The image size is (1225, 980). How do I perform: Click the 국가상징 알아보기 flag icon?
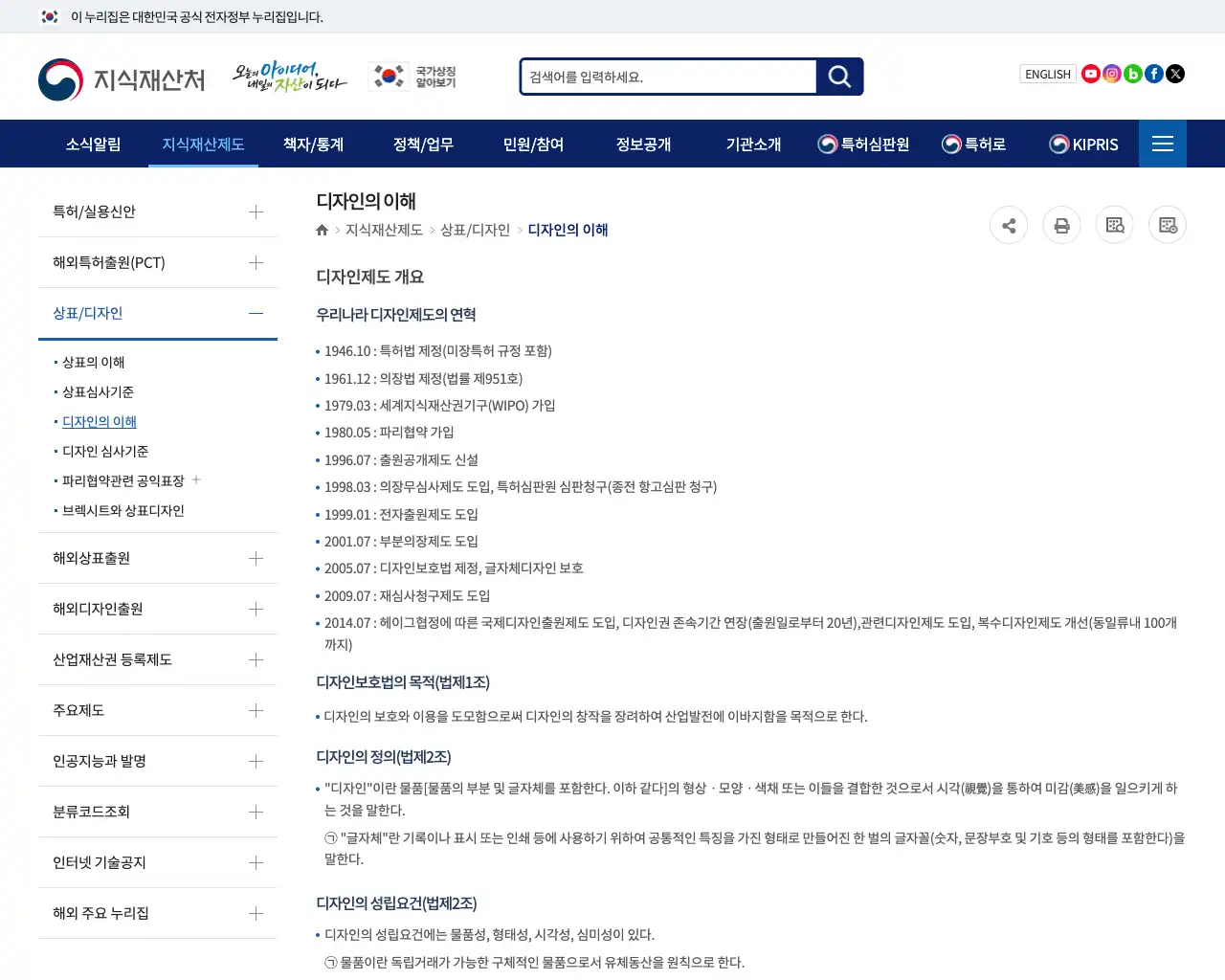[x=387, y=77]
